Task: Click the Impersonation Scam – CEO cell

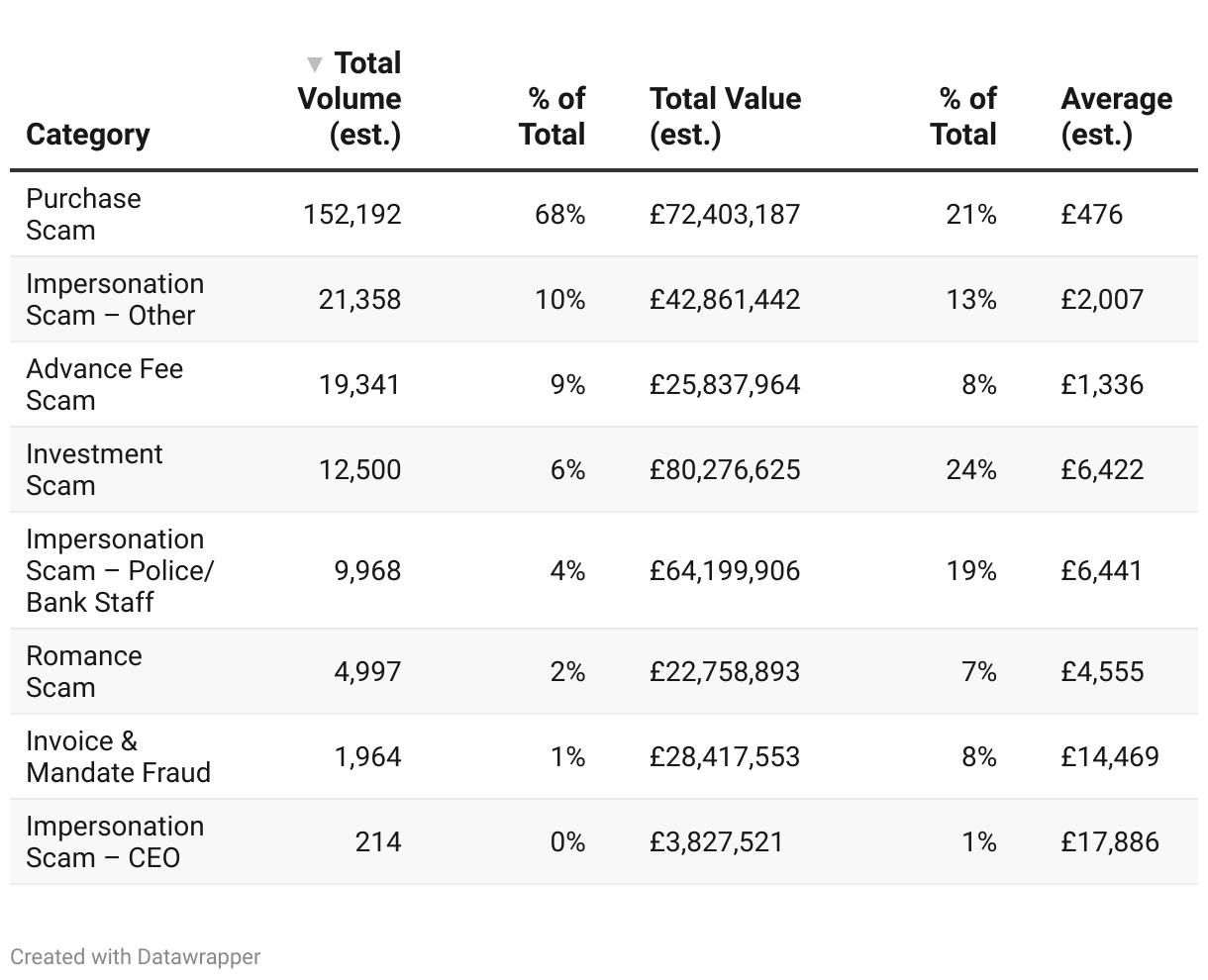Action: coord(115,841)
